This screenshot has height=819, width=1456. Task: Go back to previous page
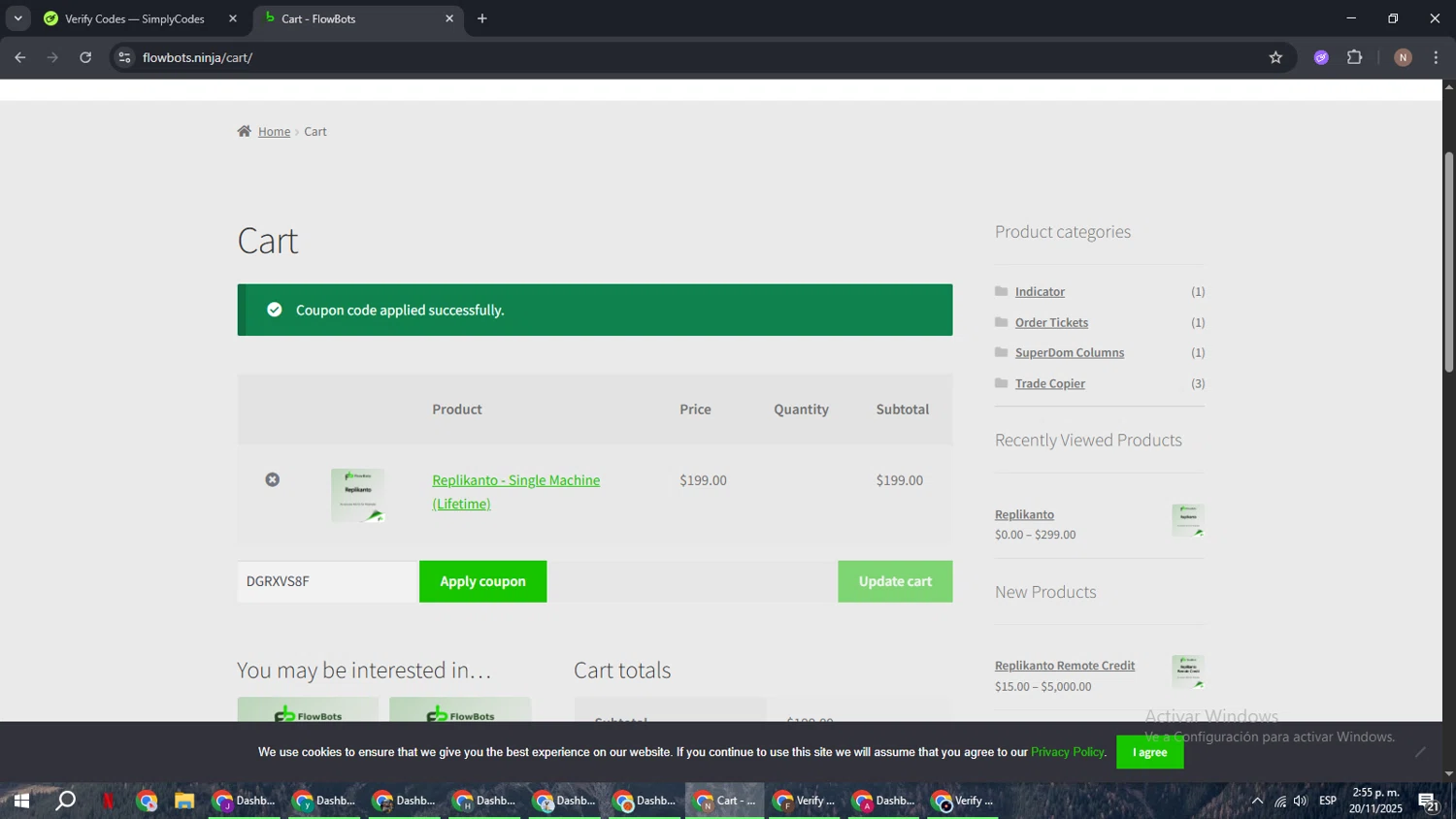point(20,57)
